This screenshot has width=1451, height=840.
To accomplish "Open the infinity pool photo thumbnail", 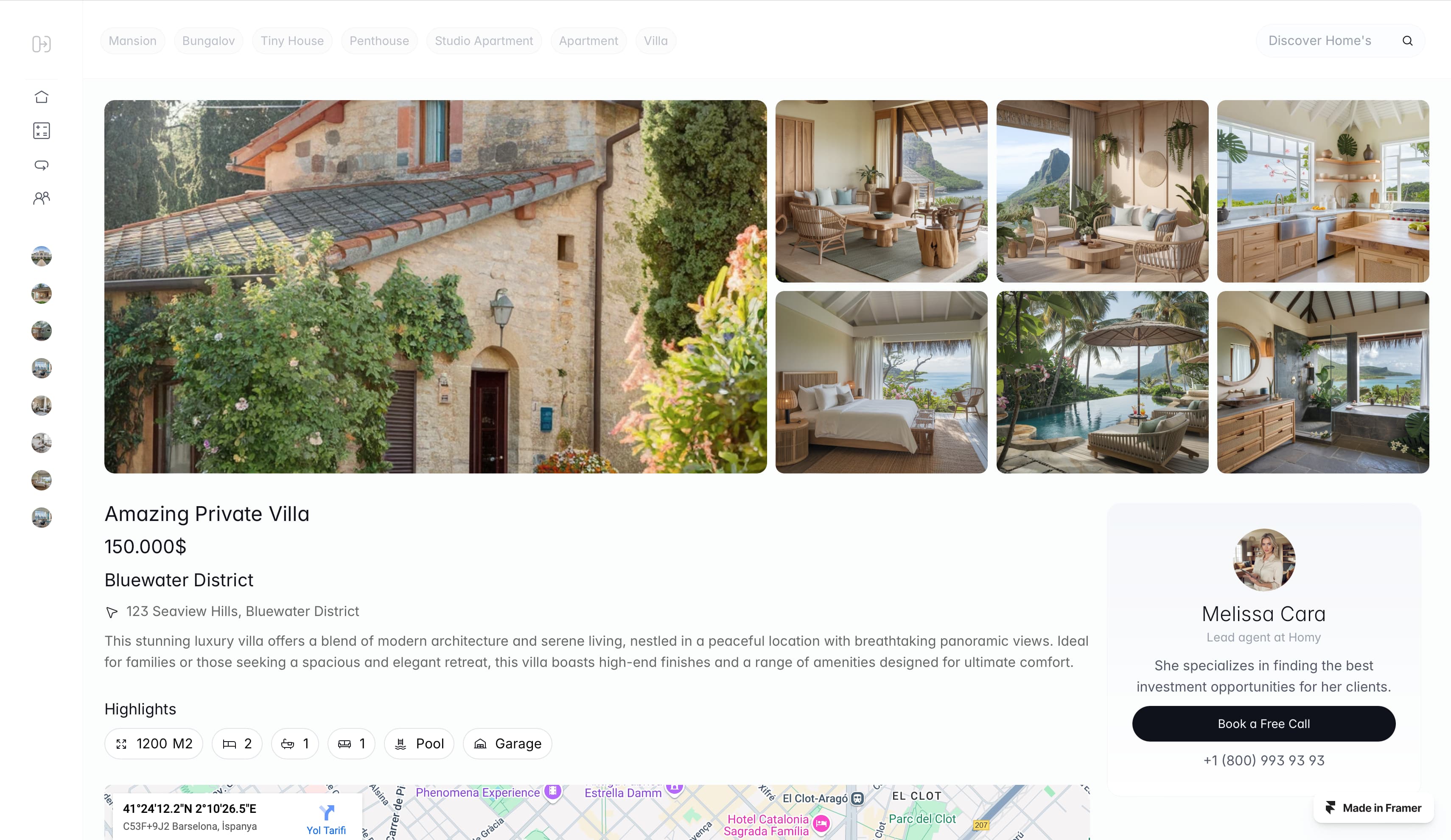I will click(x=1102, y=382).
